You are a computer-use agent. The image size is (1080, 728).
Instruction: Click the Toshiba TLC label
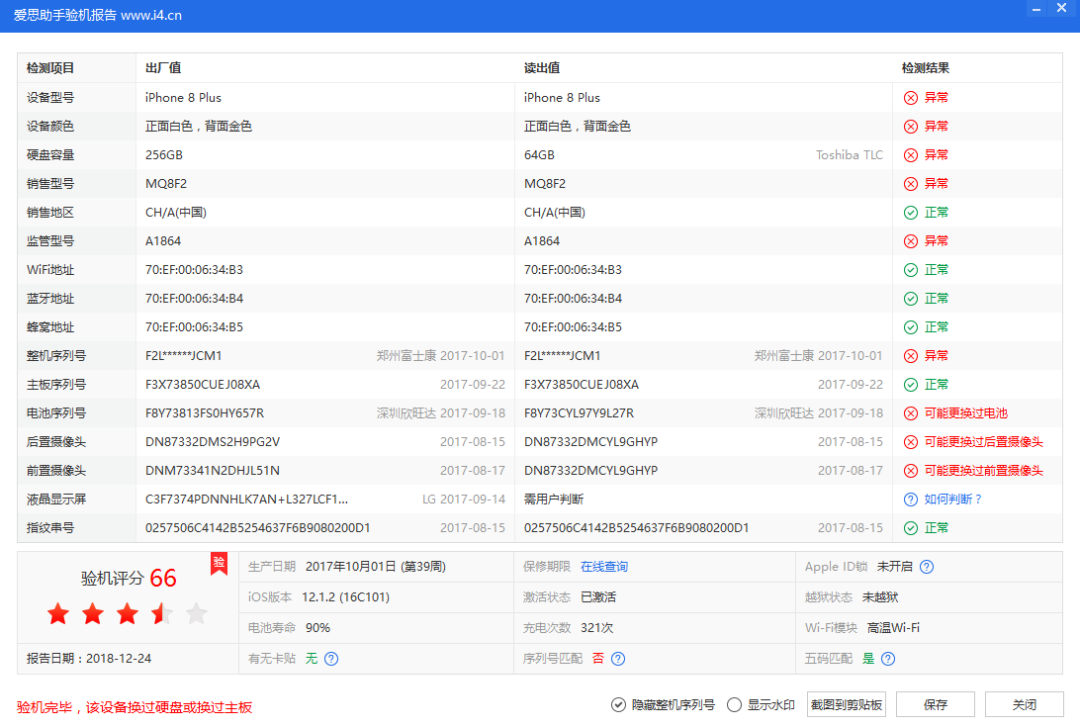849,155
